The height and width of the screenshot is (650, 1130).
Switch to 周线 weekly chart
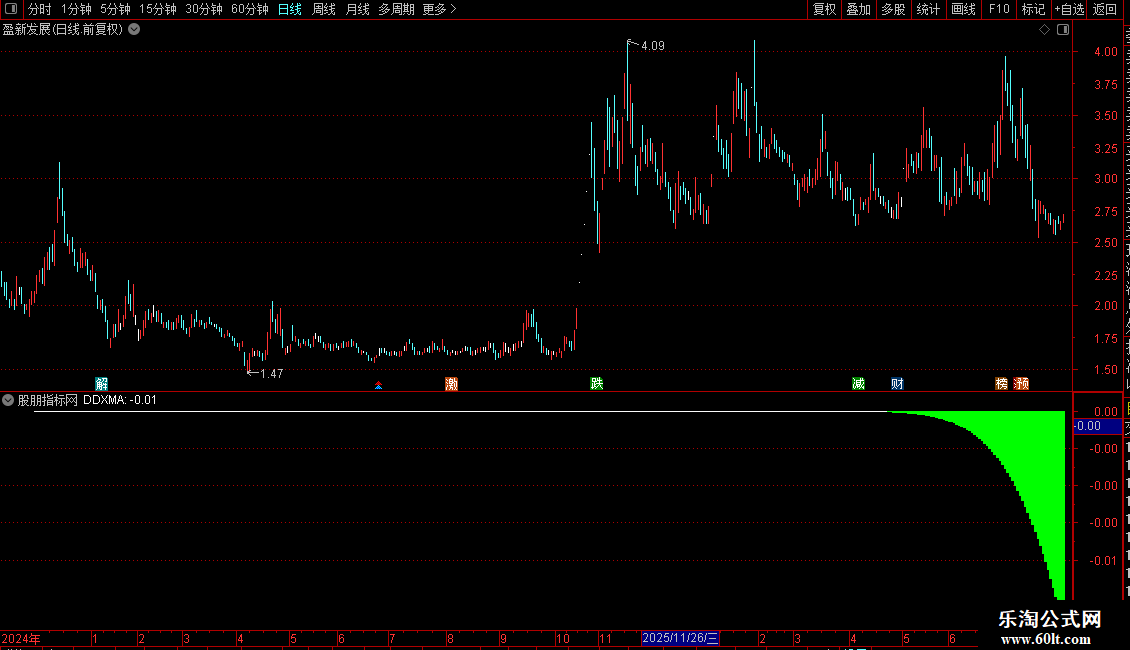pyautogui.click(x=324, y=9)
